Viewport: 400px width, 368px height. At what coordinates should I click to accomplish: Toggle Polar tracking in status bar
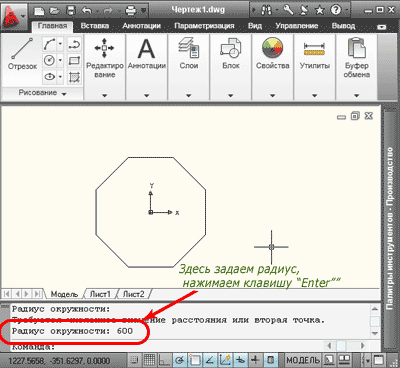pos(180,360)
